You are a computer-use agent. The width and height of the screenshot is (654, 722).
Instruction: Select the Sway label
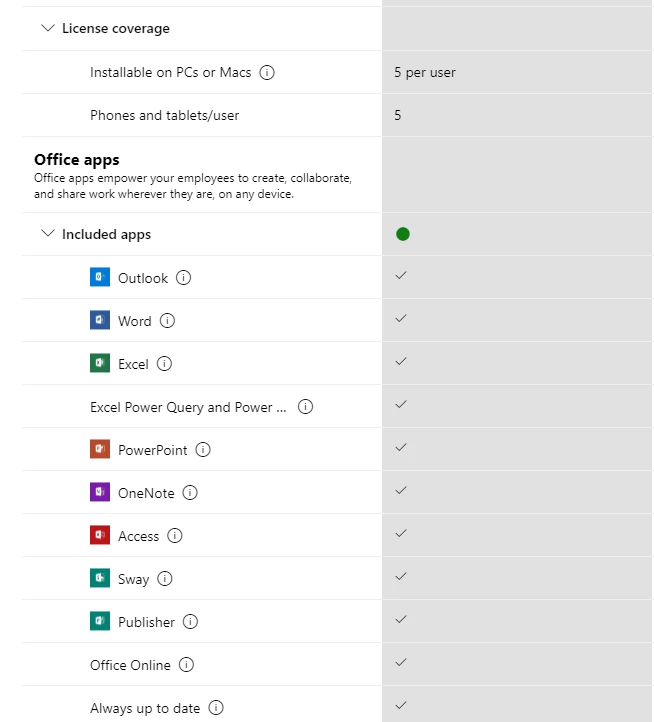133,579
